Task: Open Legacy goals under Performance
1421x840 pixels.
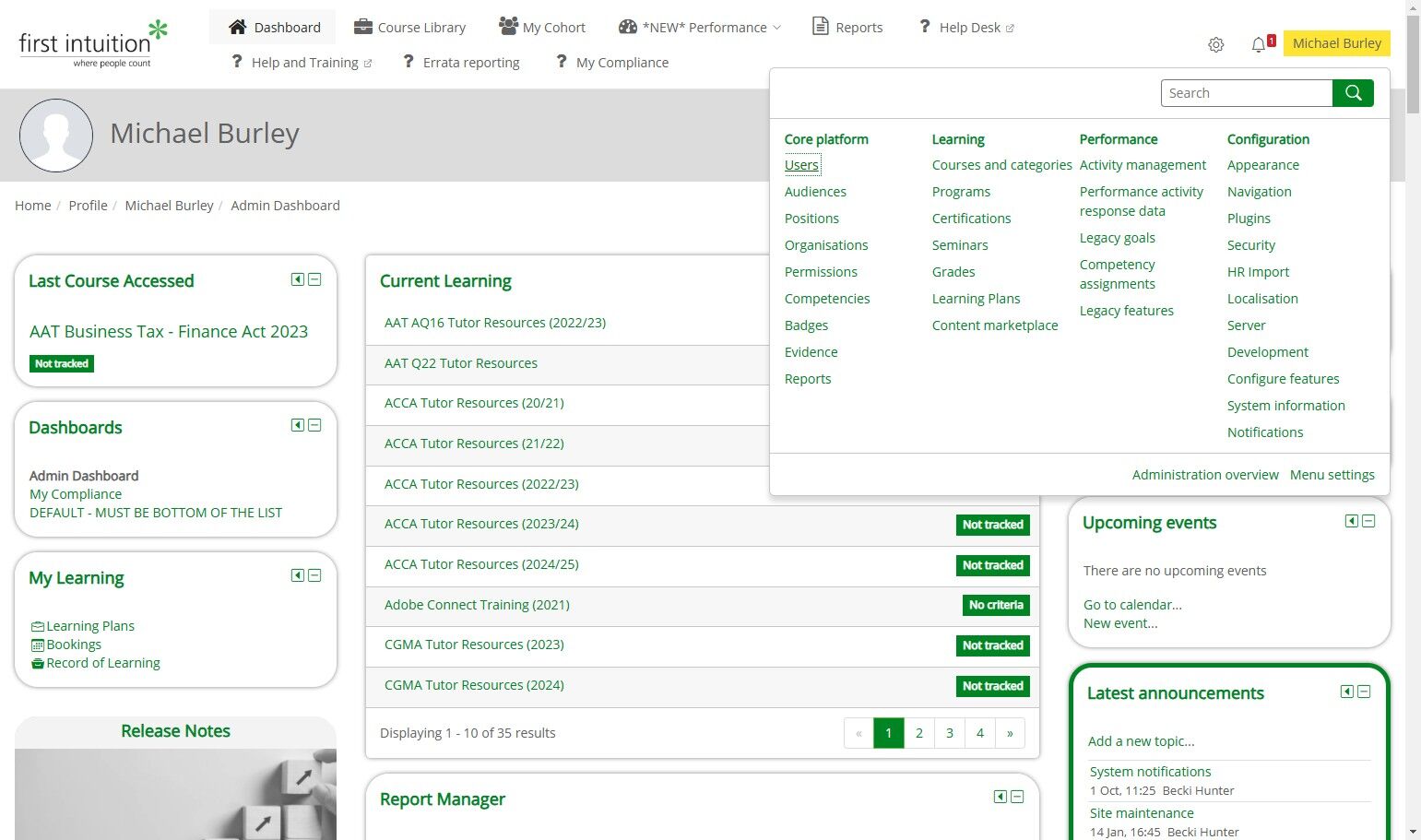Action: [x=1118, y=238]
